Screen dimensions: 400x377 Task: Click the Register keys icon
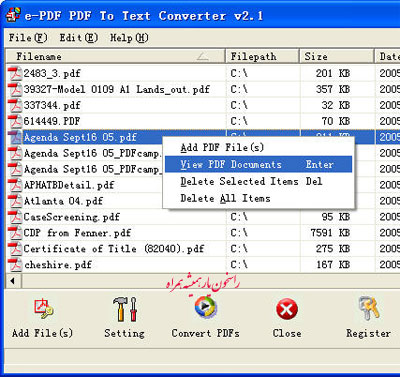(x=369, y=308)
